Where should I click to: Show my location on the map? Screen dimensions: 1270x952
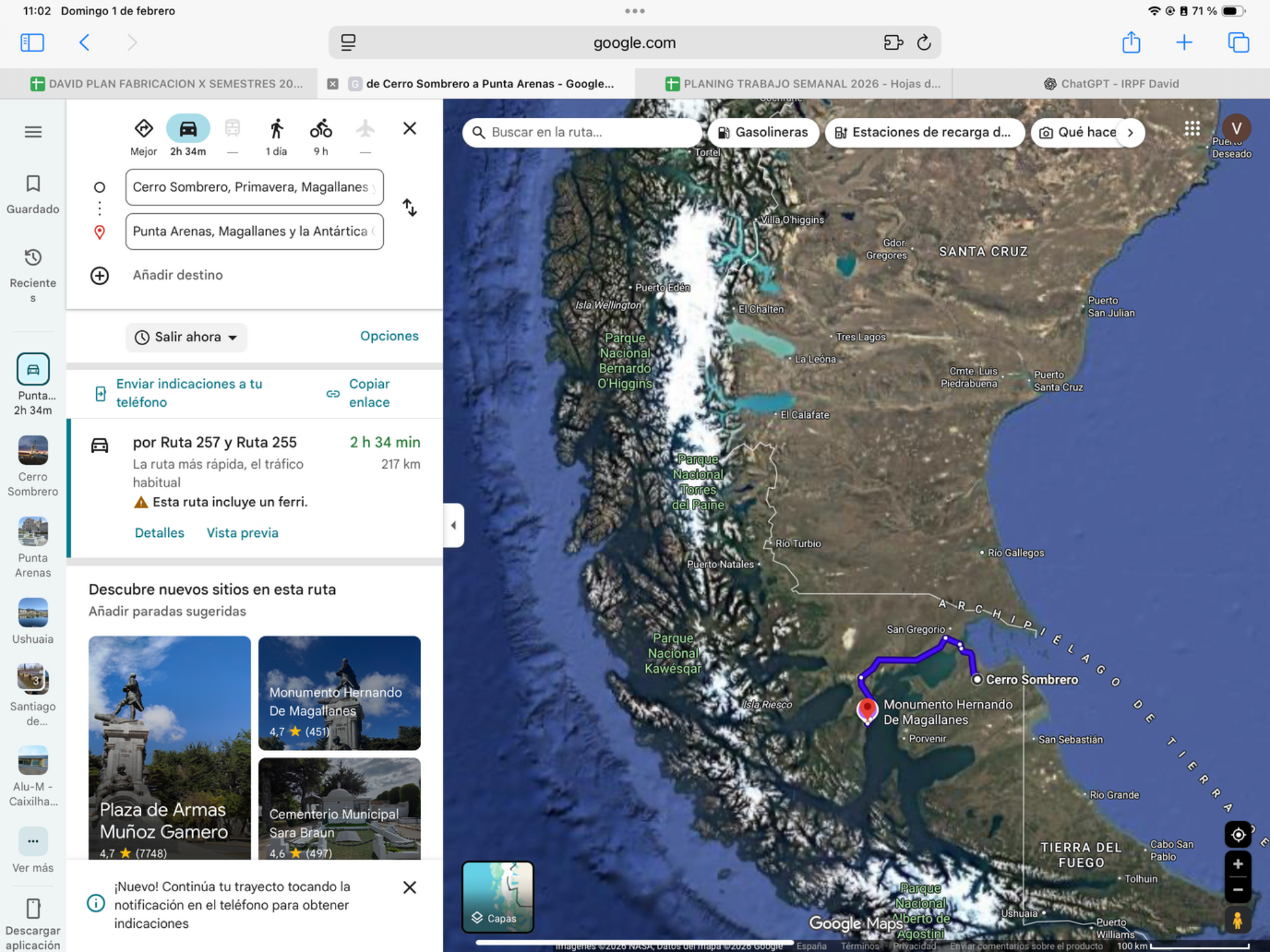tap(1238, 835)
